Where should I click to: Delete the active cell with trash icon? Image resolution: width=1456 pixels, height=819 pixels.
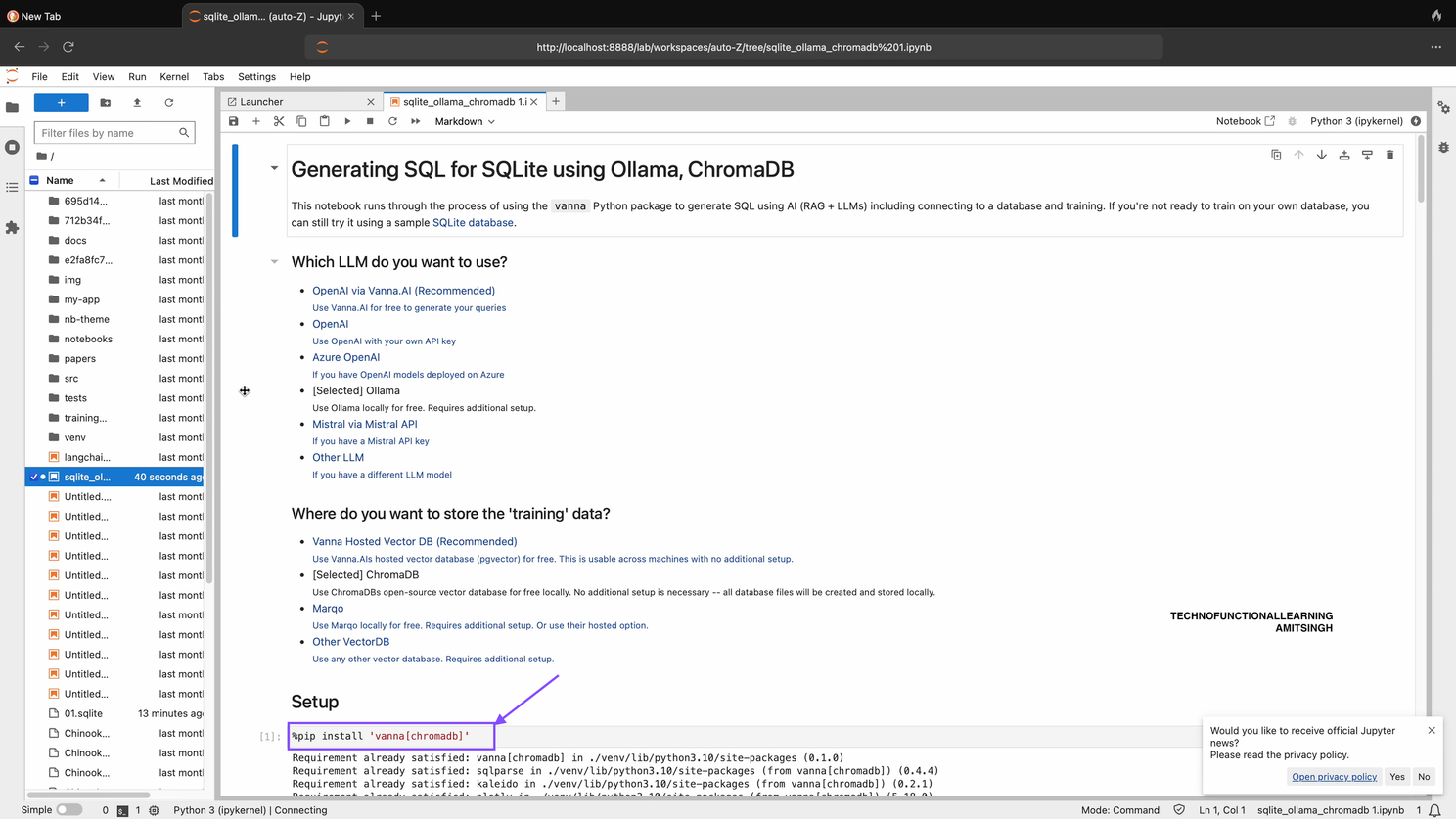click(1389, 155)
